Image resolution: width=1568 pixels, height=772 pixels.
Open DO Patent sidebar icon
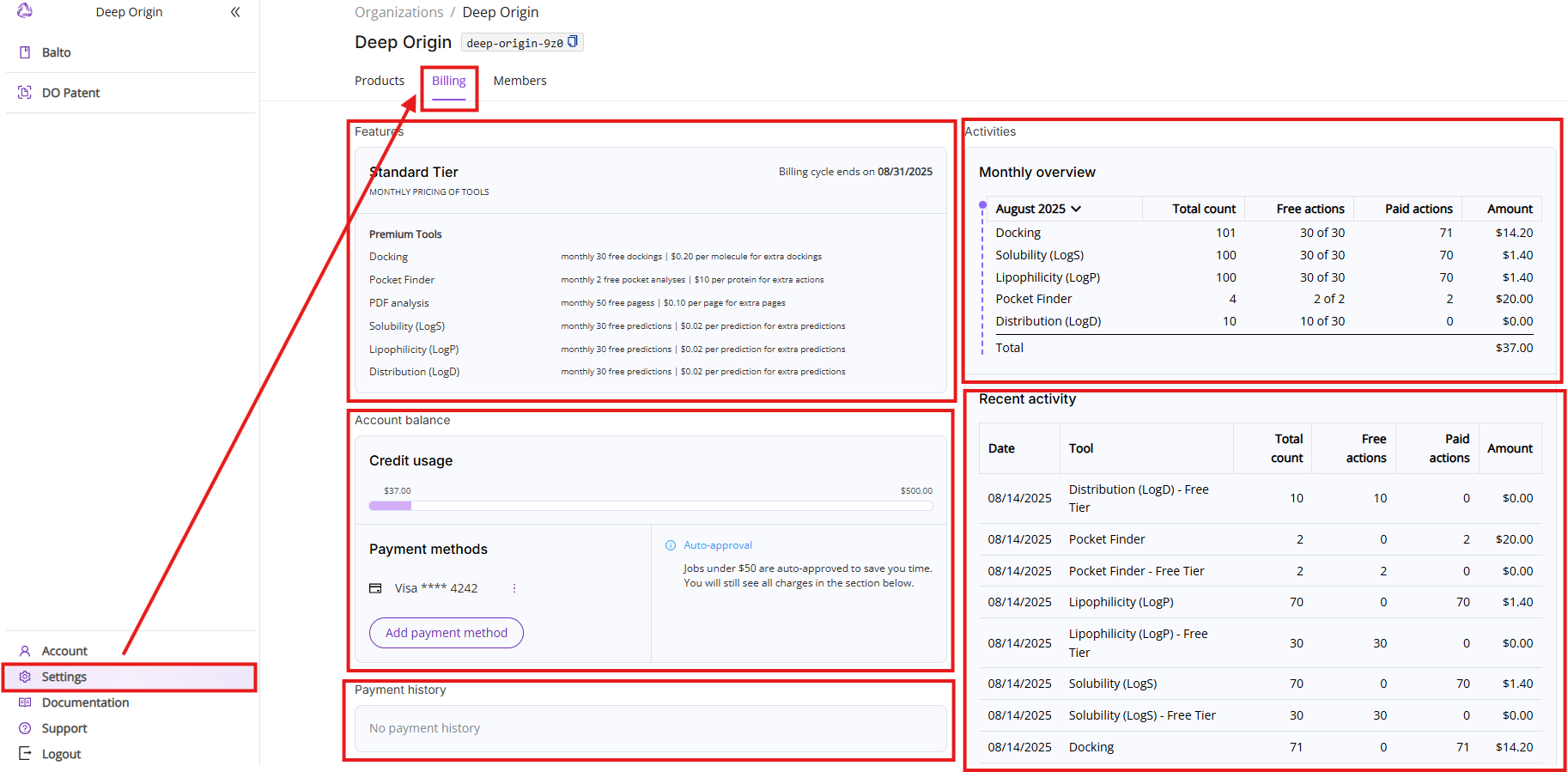[x=25, y=93]
